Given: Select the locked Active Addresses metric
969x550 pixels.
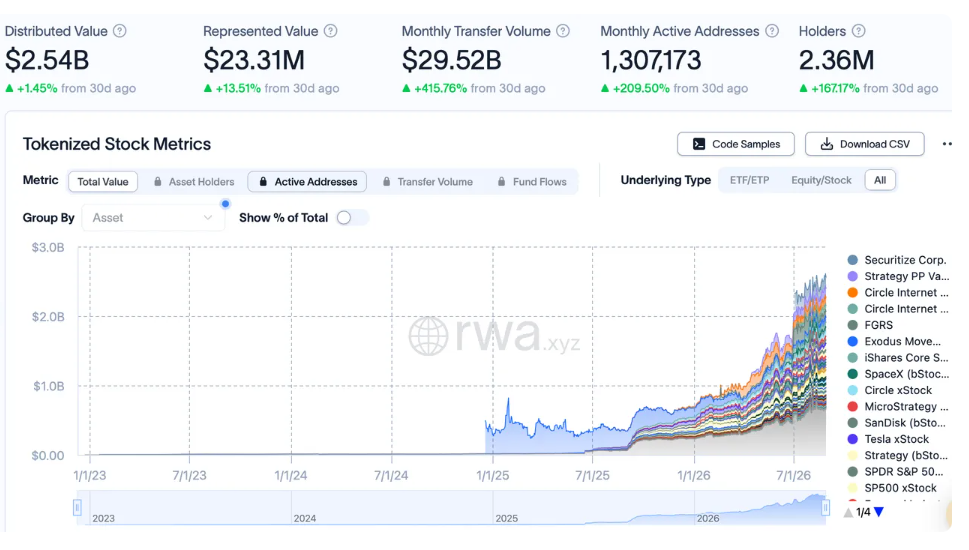Looking at the screenshot, I should tap(307, 182).
